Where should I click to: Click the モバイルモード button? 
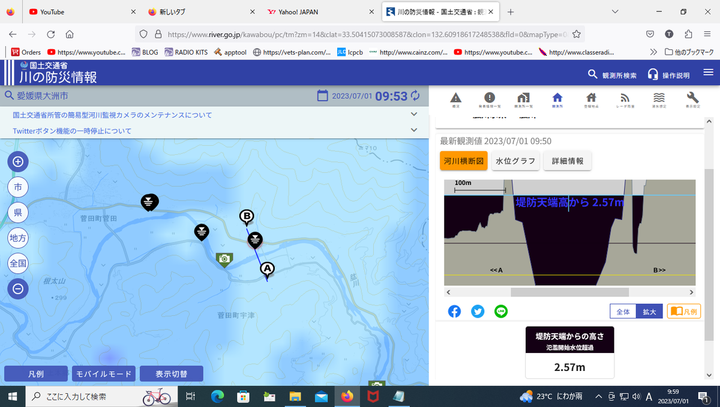click(104, 373)
